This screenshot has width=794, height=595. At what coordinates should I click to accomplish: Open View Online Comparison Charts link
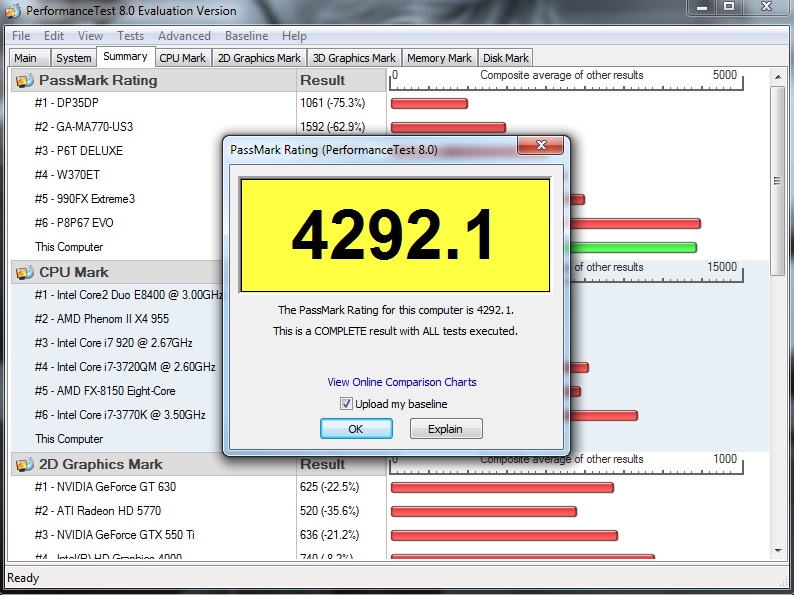pos(402,382)
